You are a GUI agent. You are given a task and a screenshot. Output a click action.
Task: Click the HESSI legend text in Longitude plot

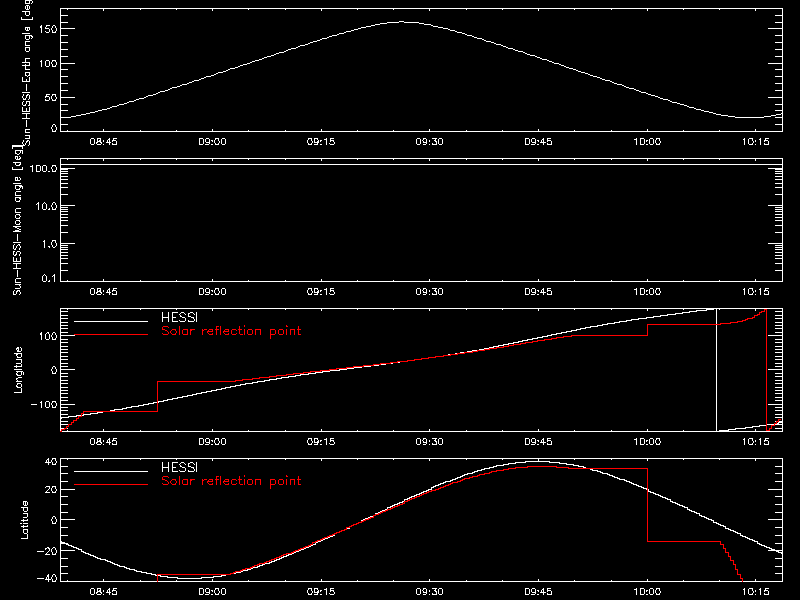[x=179, y=317]
